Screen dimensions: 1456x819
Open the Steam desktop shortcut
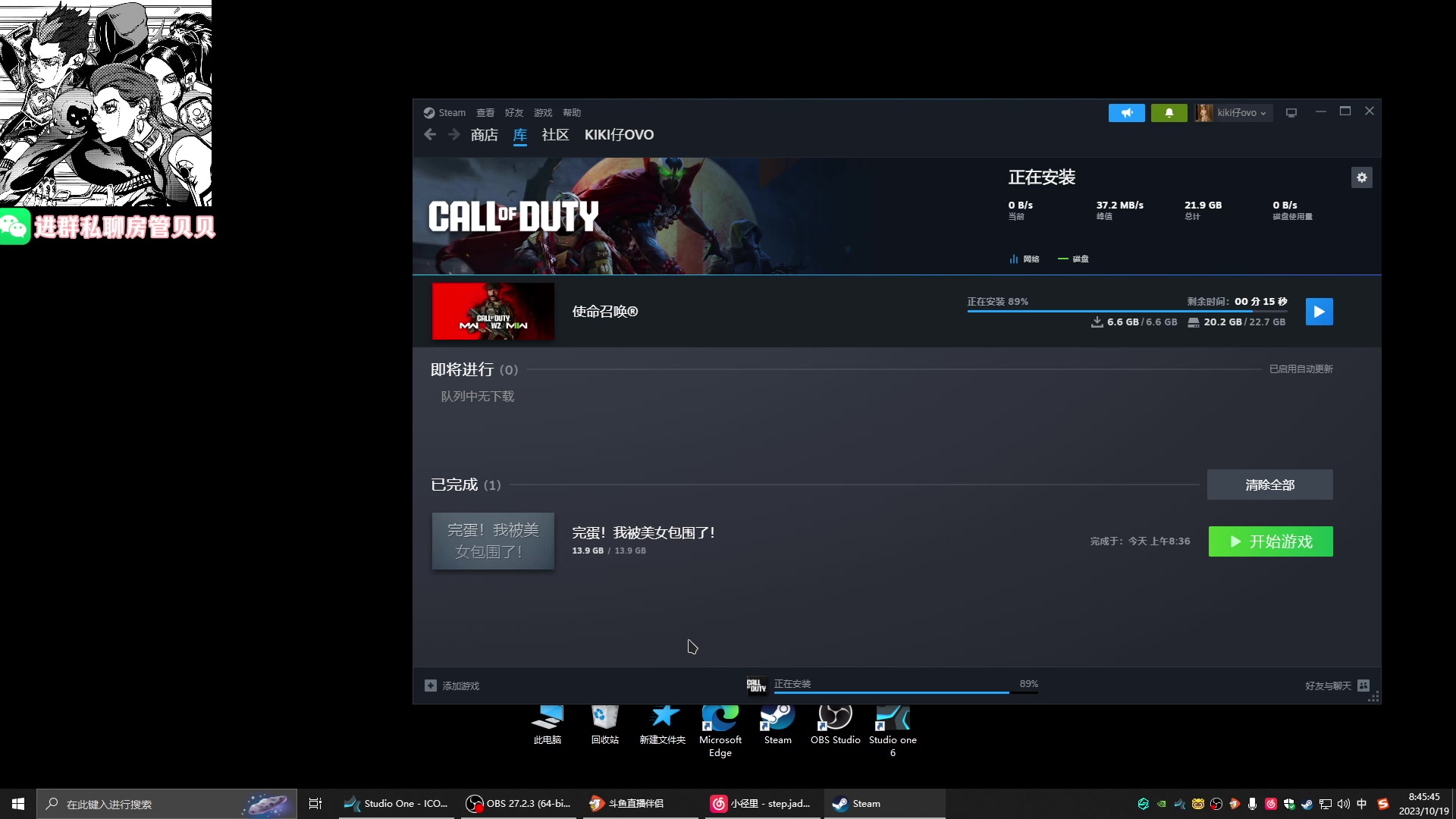point(777,725)
